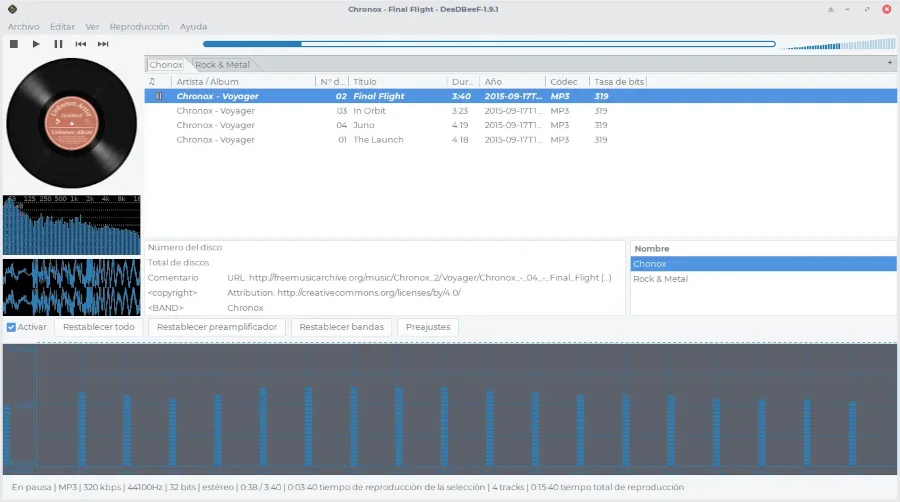The image size is (900, 502).
Task: Pause the current track
Action: coord(59,44)
